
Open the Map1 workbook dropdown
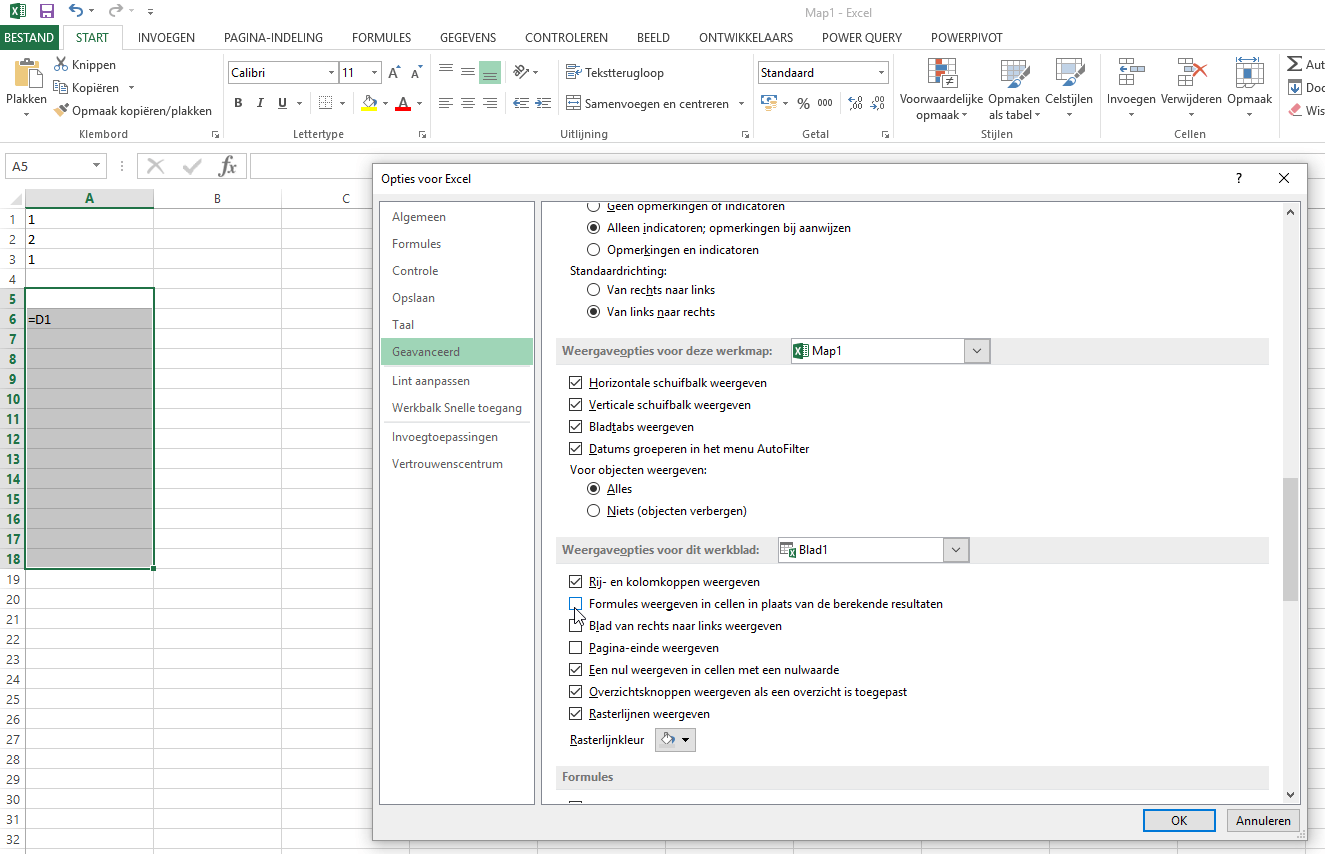(977, 351)
